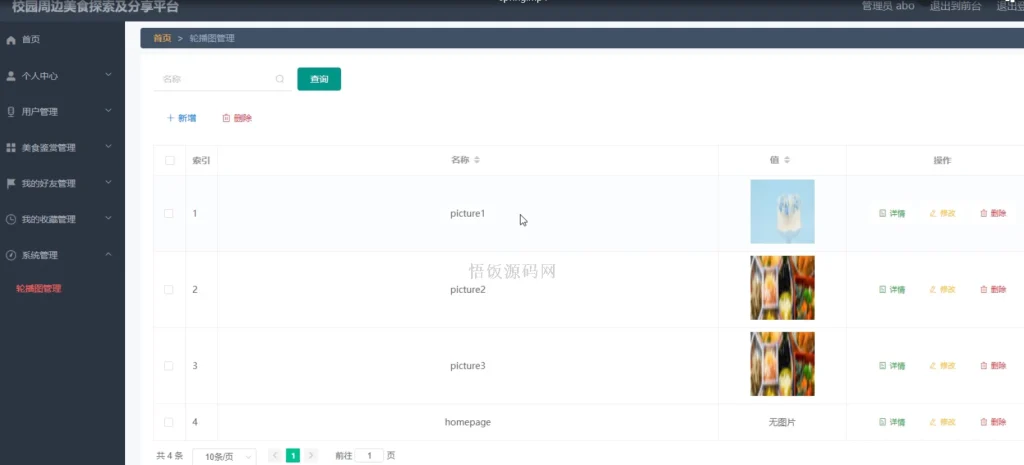Click the next page arrow in pagination
Viewport: 1024px width, 465px height.
pyautogui.click(x=311, y=455)
